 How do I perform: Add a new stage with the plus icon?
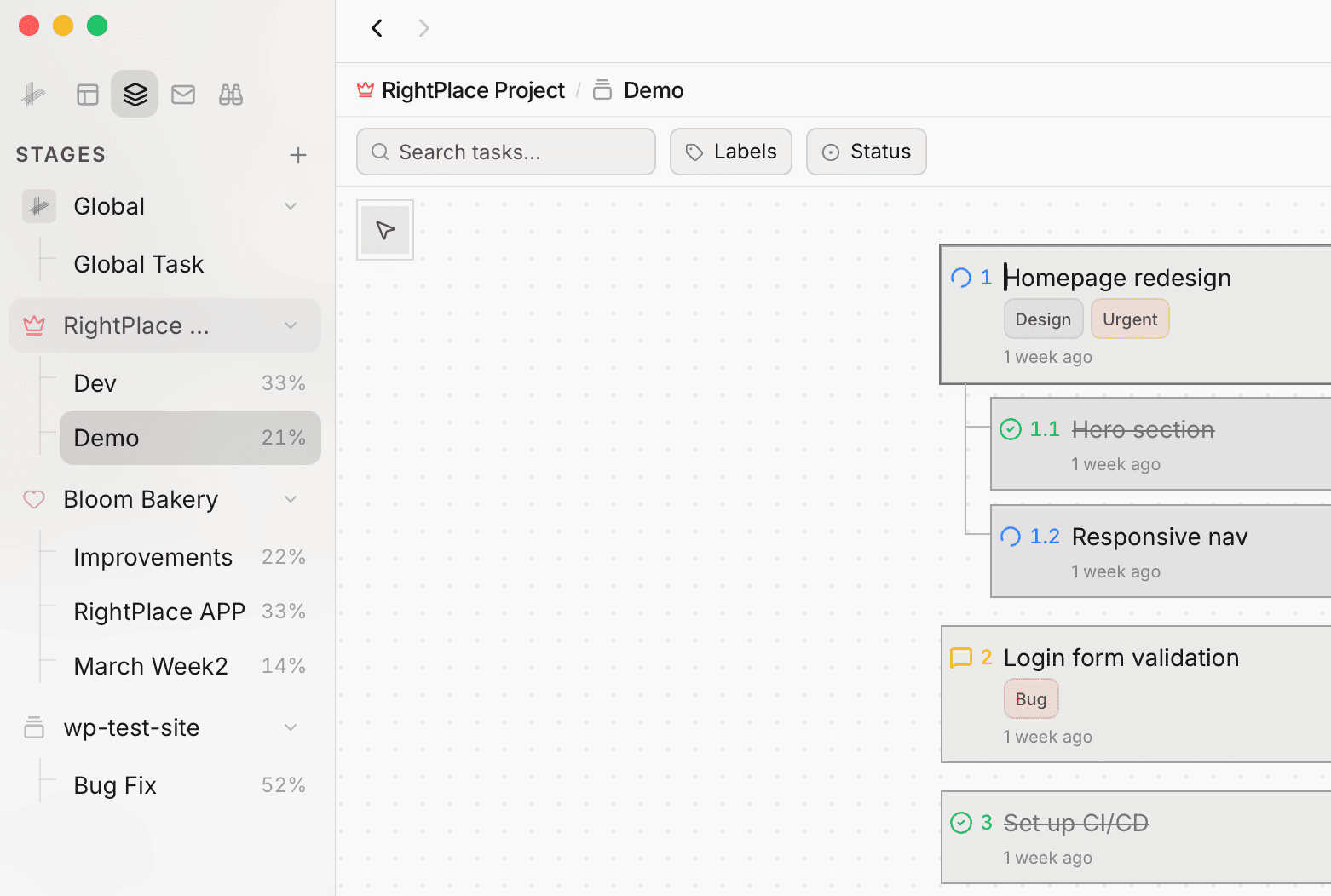coord(298,154)
